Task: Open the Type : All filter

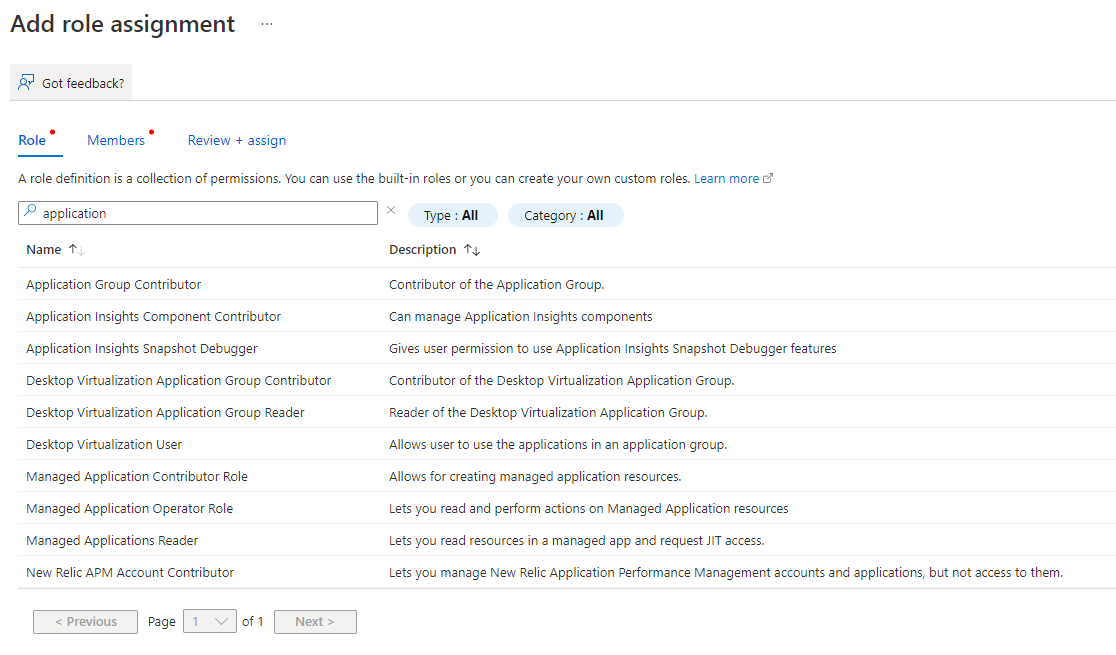Action: coord(452,214)
